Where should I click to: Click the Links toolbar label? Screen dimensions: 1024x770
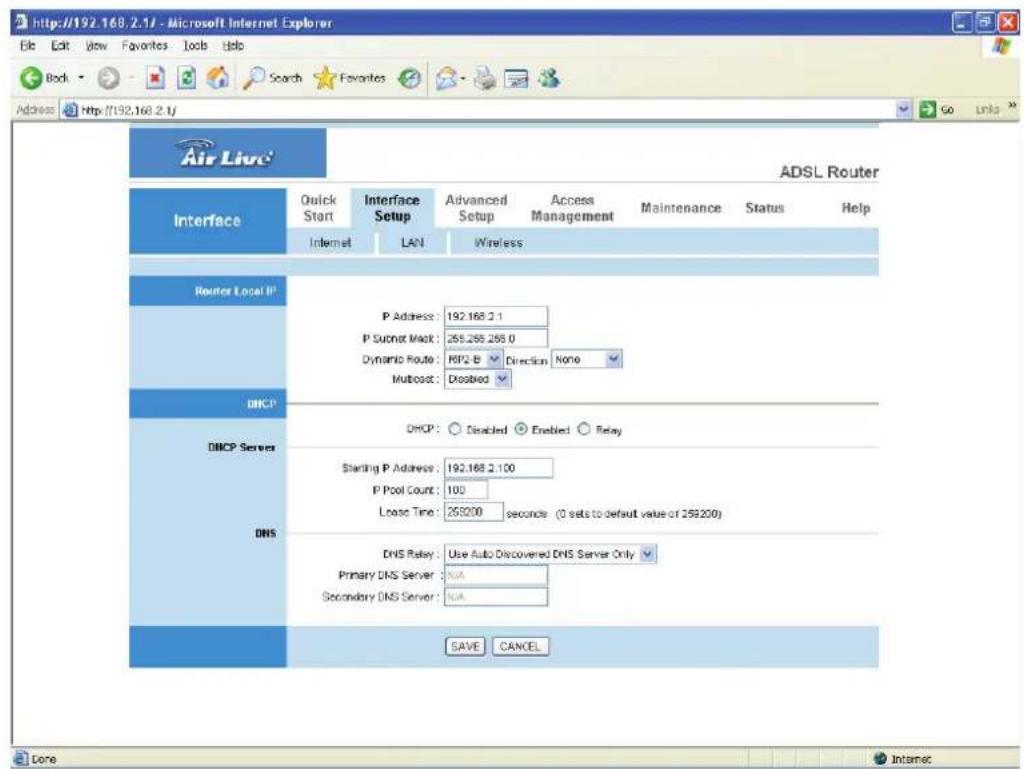pyautogui.click(x=987, y=109)
